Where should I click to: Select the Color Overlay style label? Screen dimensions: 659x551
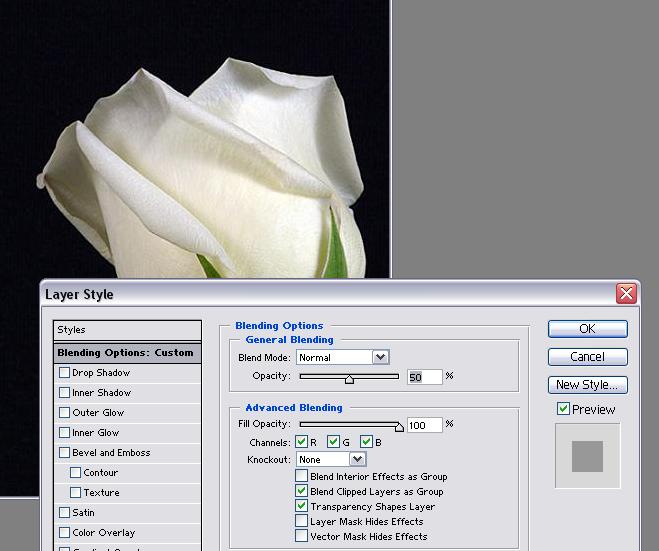pyautogui.click(x=104, y=533)
